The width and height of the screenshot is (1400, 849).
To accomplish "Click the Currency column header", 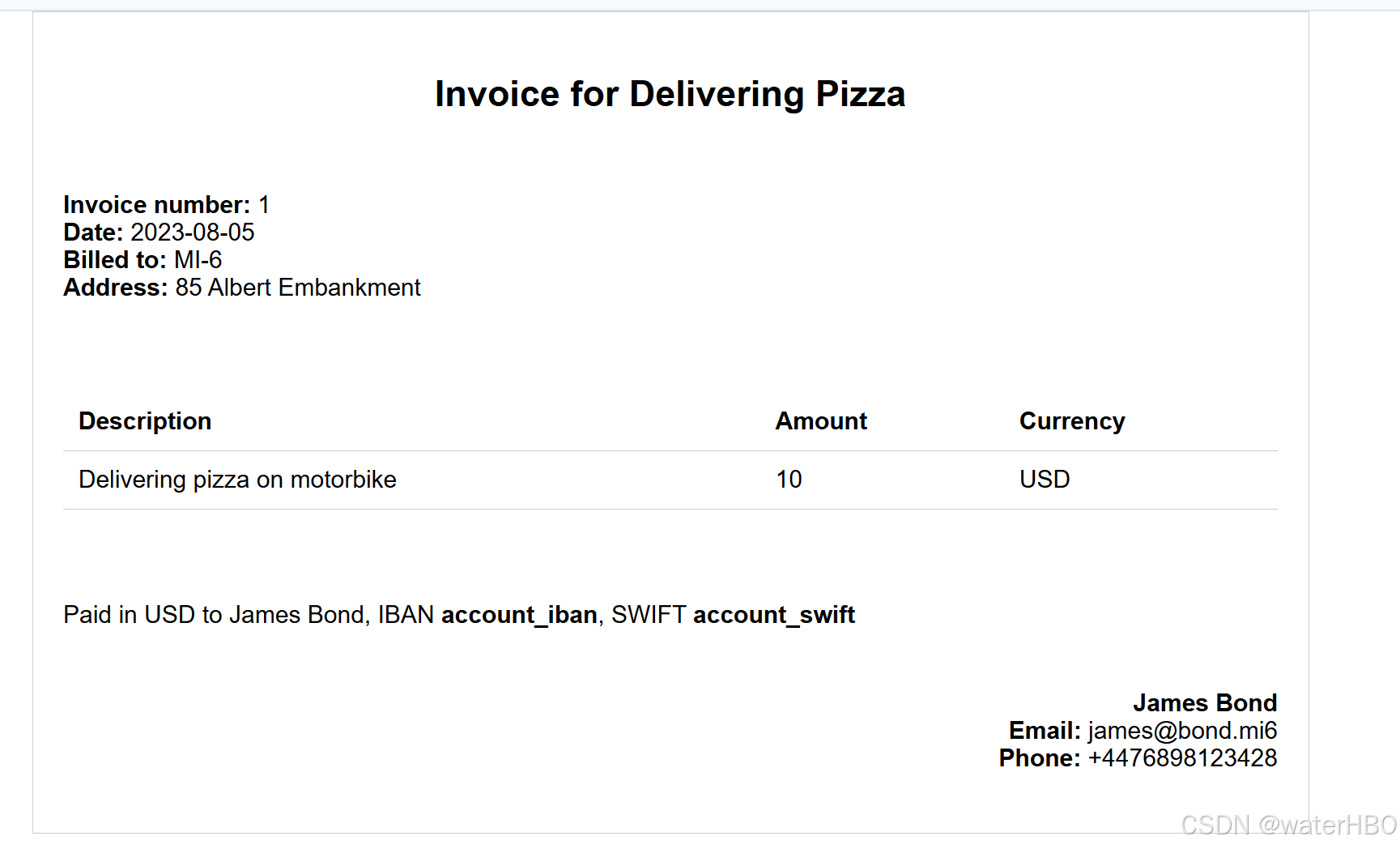I will pos(1071,421).
